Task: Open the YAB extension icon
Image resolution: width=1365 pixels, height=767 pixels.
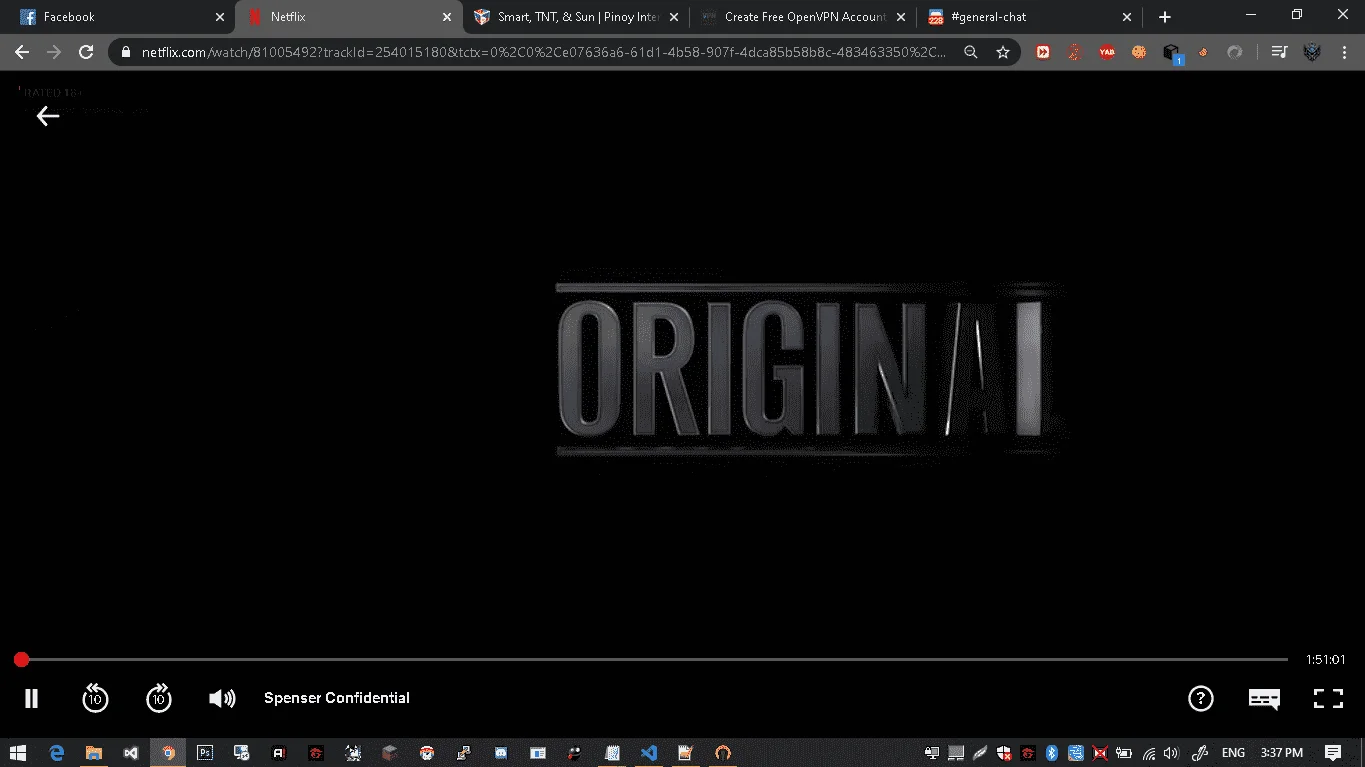Action: (1107, 52)
